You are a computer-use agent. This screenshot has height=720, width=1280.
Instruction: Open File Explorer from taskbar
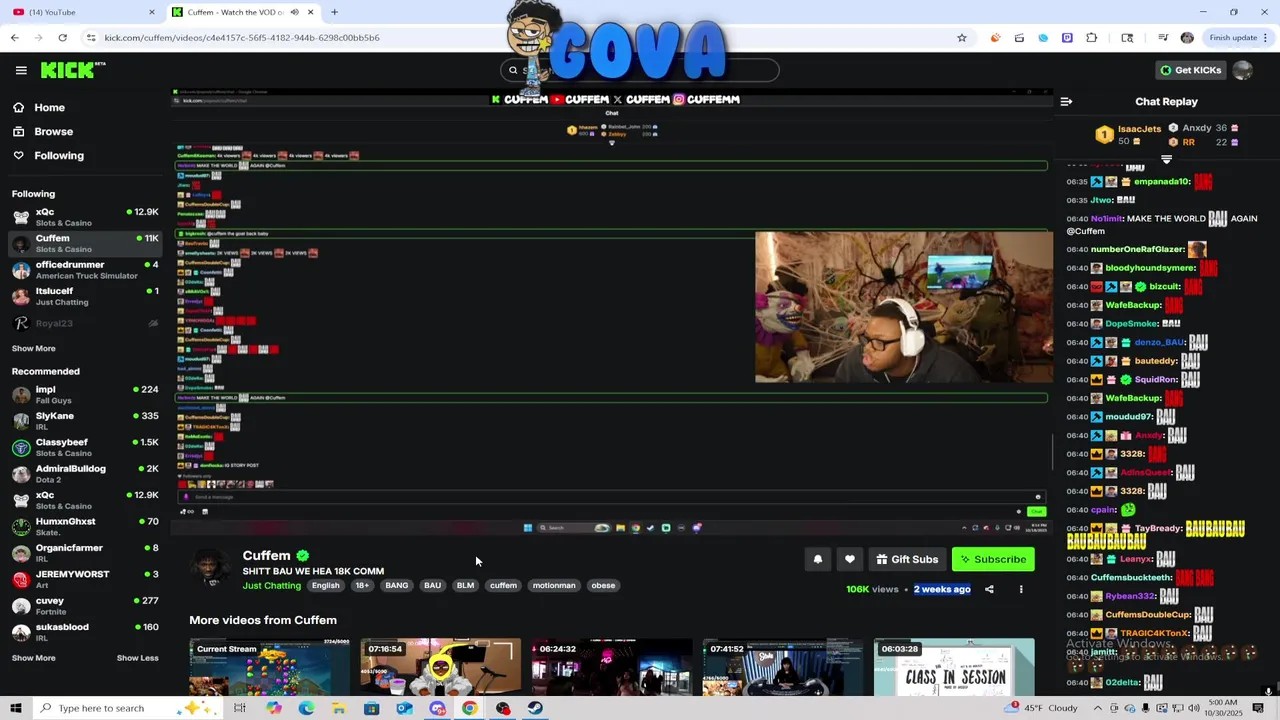[x=339, y=708]
